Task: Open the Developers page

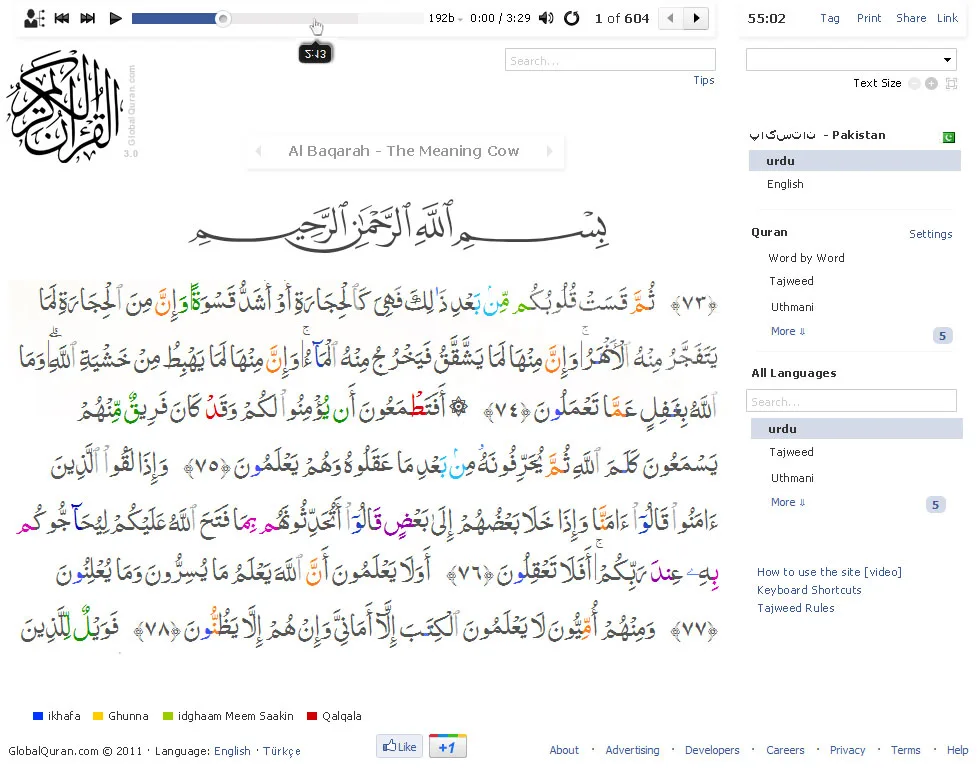Action: pos(712,750)
